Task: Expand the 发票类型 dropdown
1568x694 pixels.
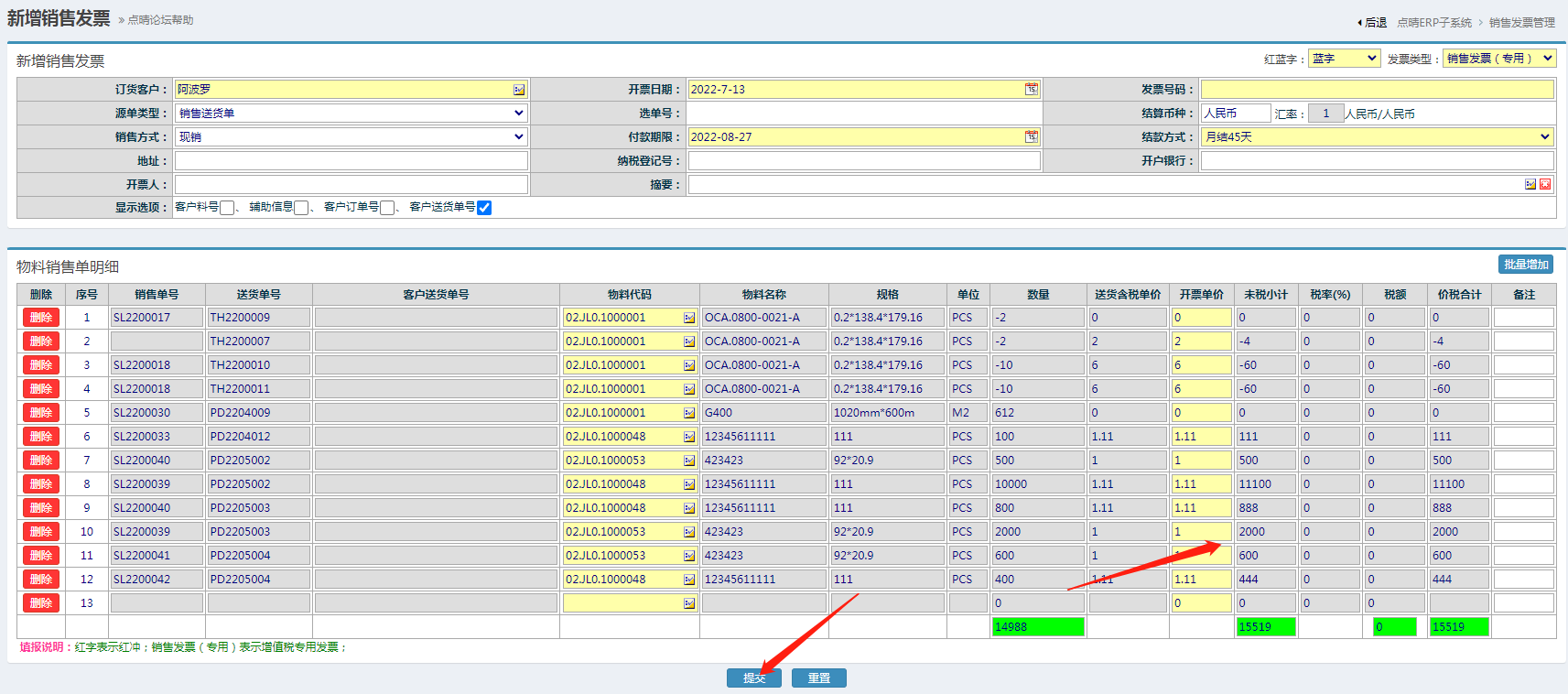Action: (1498, 59)
